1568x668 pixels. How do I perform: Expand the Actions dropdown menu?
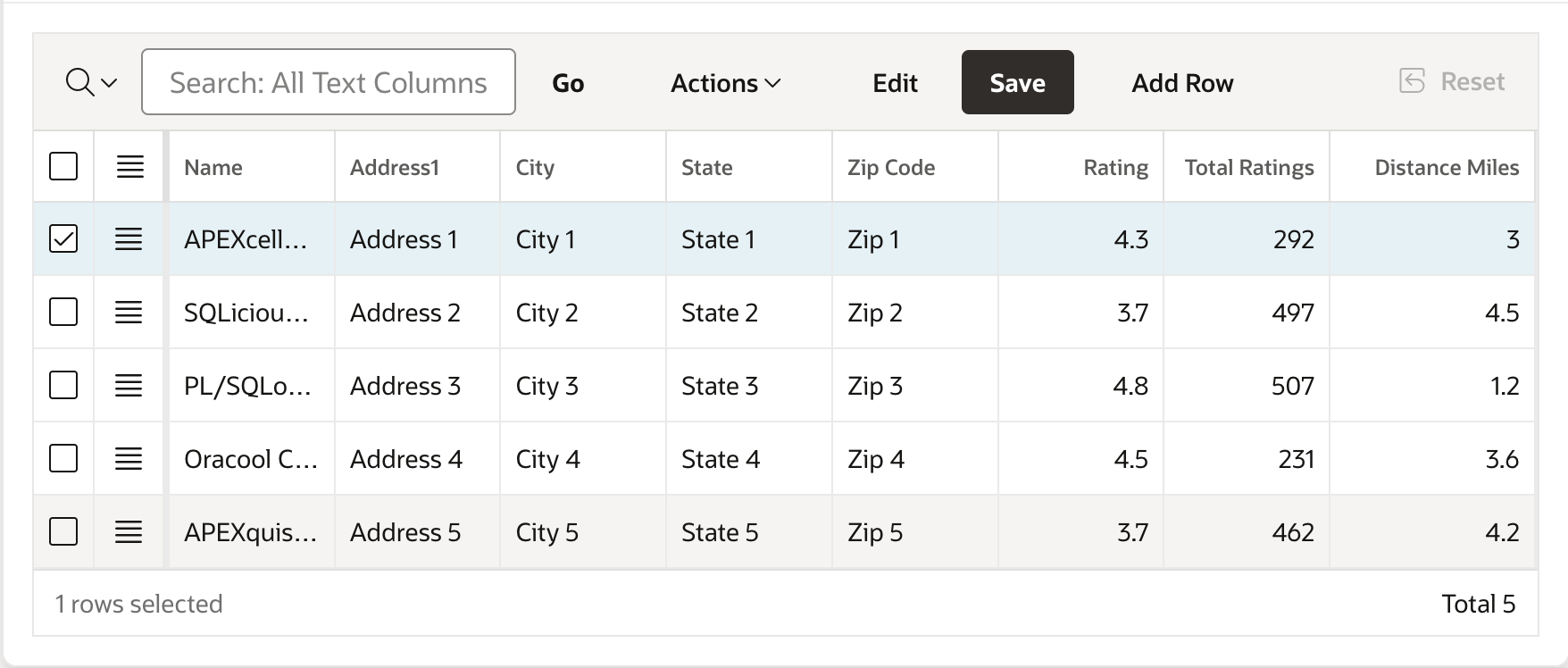[725, 82]
